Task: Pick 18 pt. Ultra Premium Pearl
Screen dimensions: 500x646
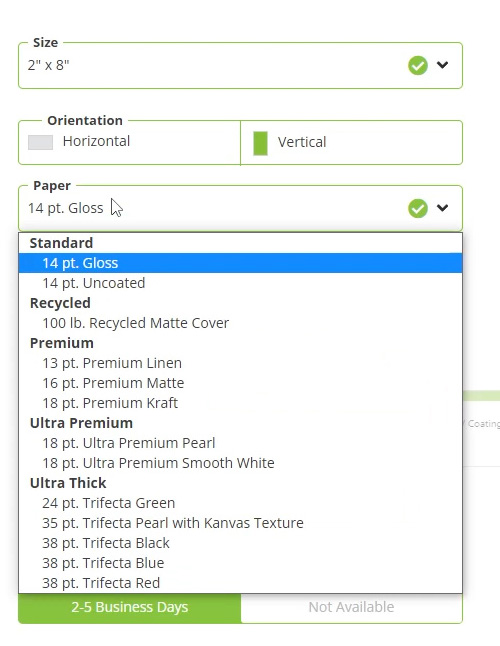Action: (241, 443)
